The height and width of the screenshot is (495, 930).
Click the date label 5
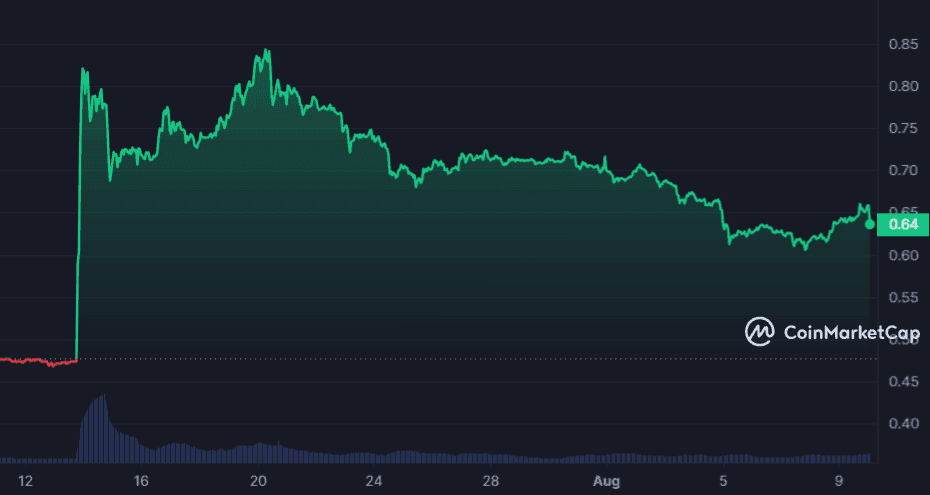pos(722,480)
